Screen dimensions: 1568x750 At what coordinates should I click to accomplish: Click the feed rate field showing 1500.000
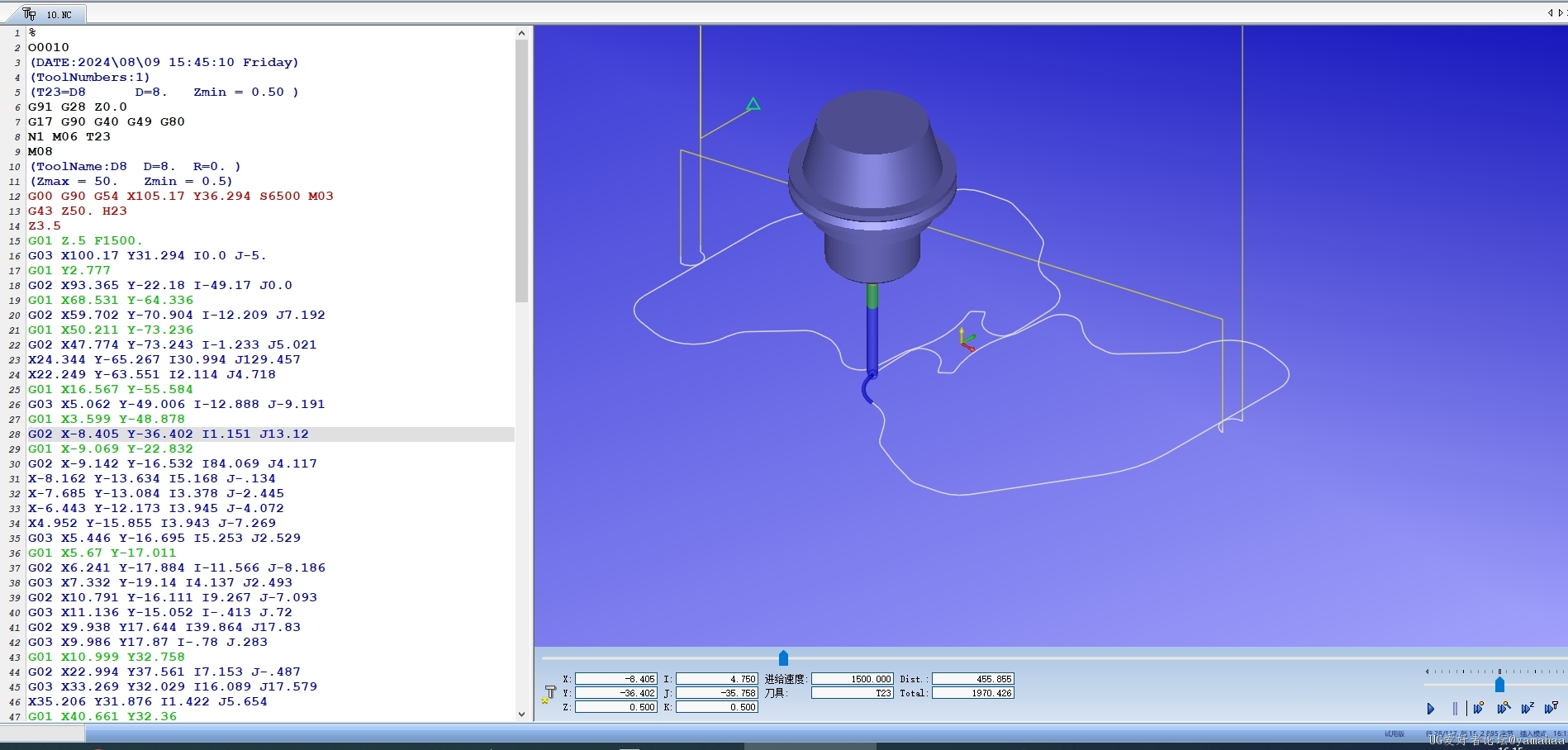(x=853, y=679)
